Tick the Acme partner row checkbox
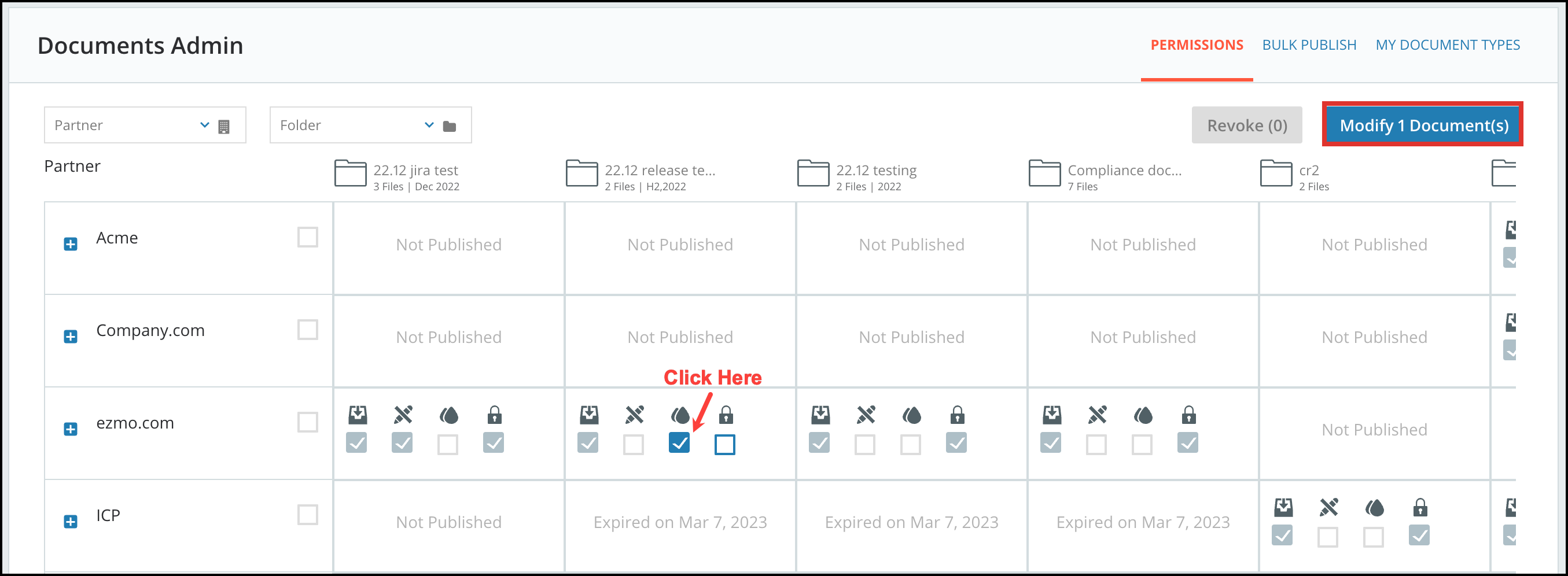Screen dimensions: 1568x576 coord(307,237)
